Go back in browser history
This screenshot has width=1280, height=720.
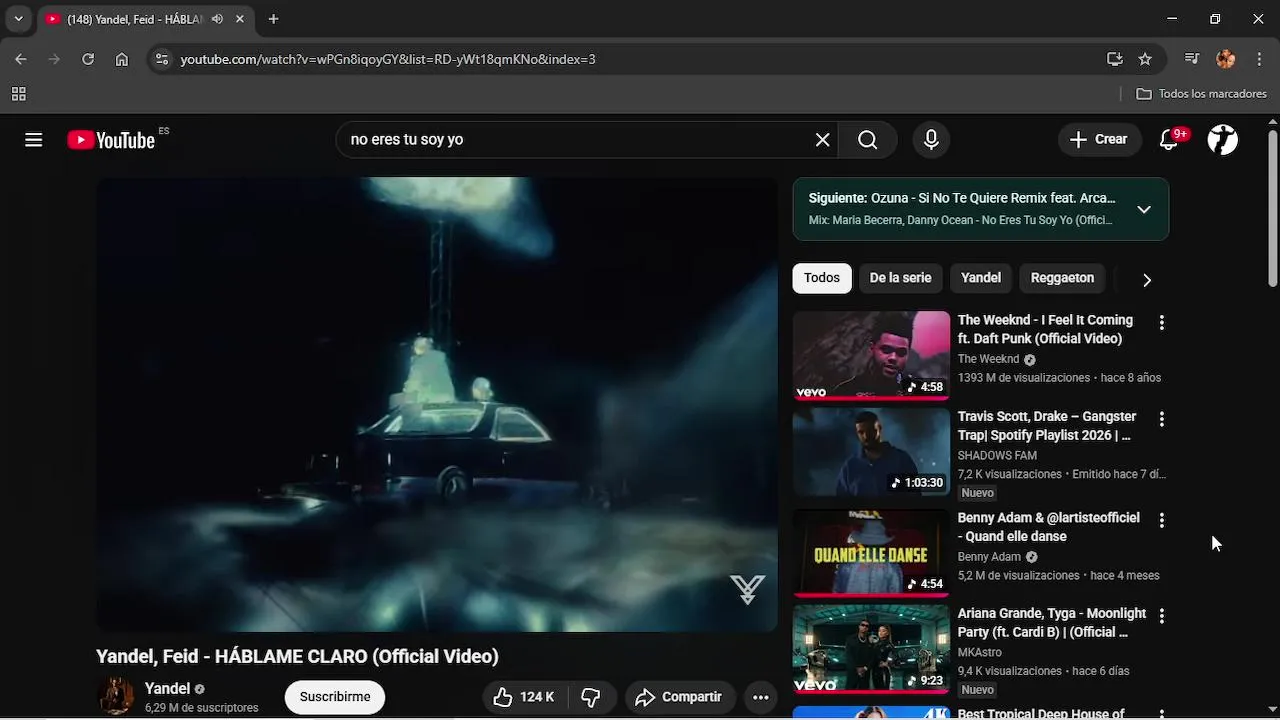pyautogui.click(x=21, y=59)
